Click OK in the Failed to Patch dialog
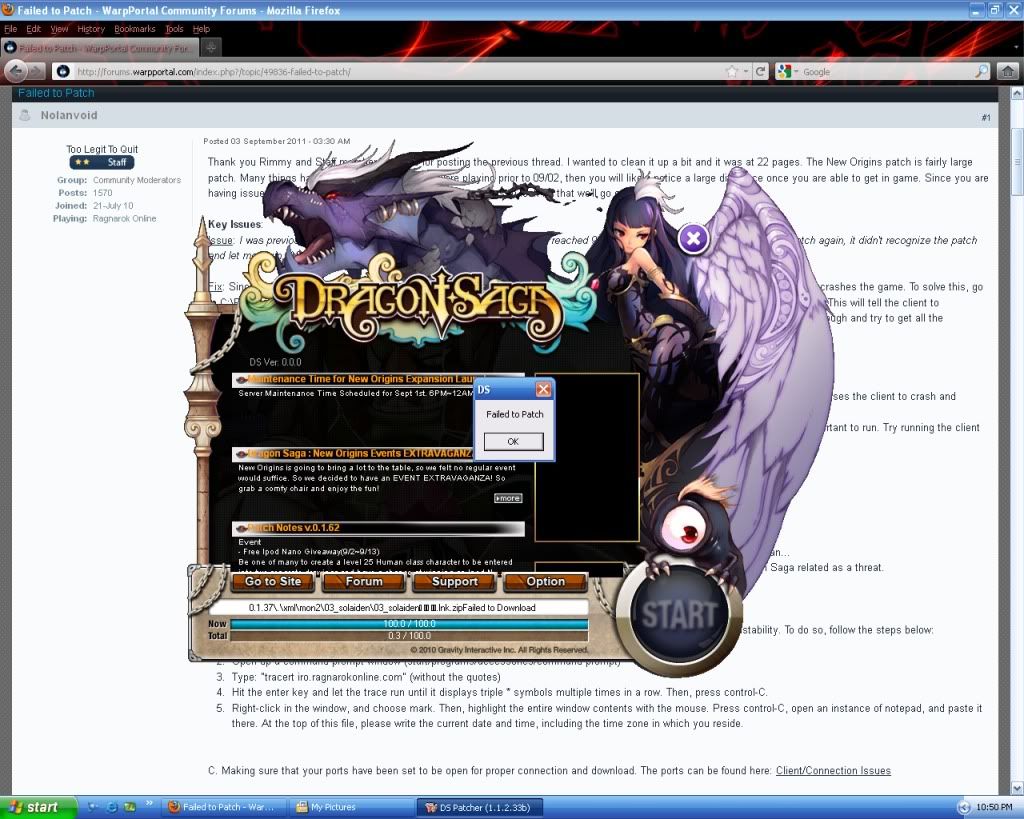The width and height of the screenshot is (1024, 819). [x=513, y=442]
